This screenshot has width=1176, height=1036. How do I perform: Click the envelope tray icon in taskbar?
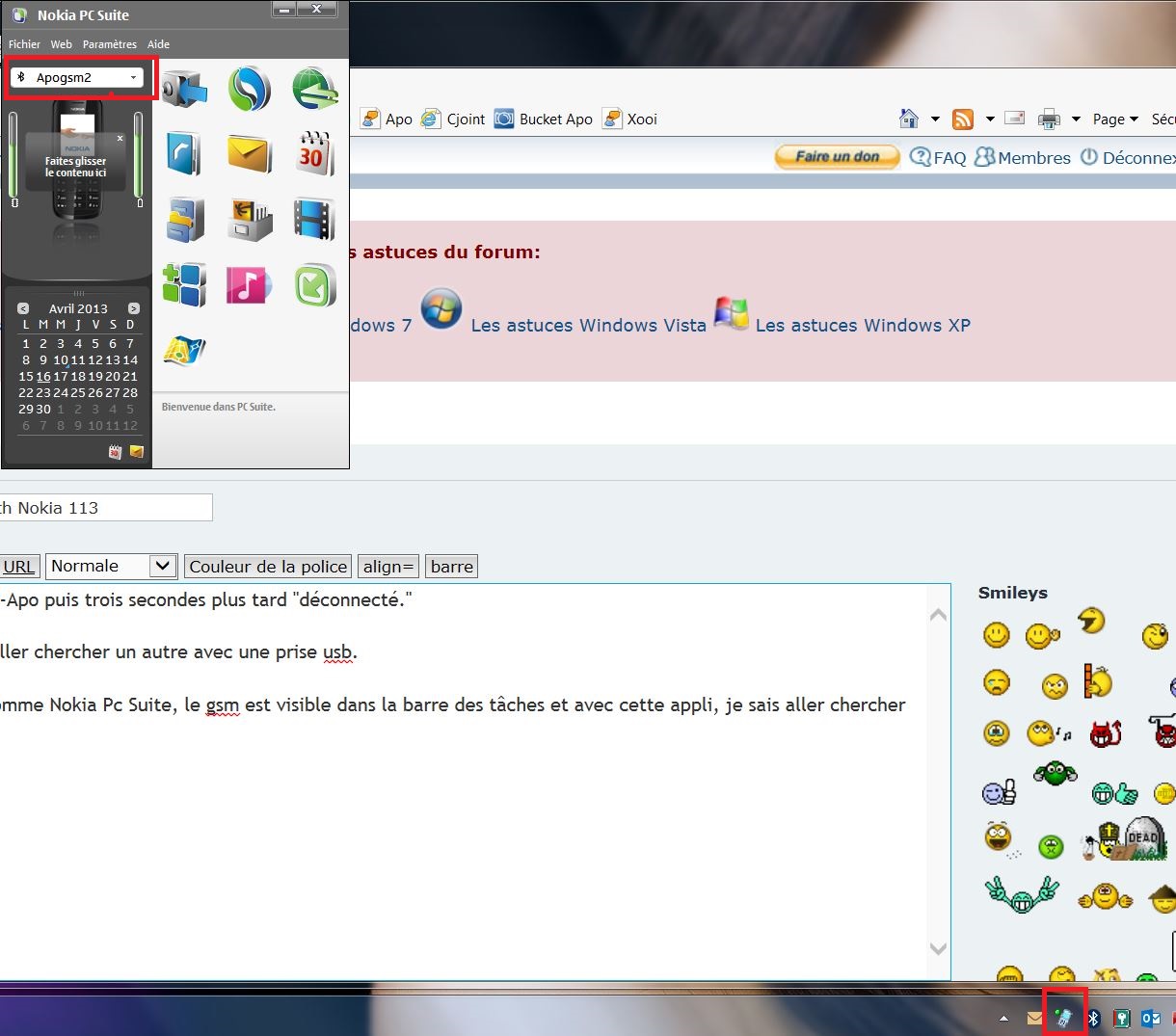coord(1034,1018)
